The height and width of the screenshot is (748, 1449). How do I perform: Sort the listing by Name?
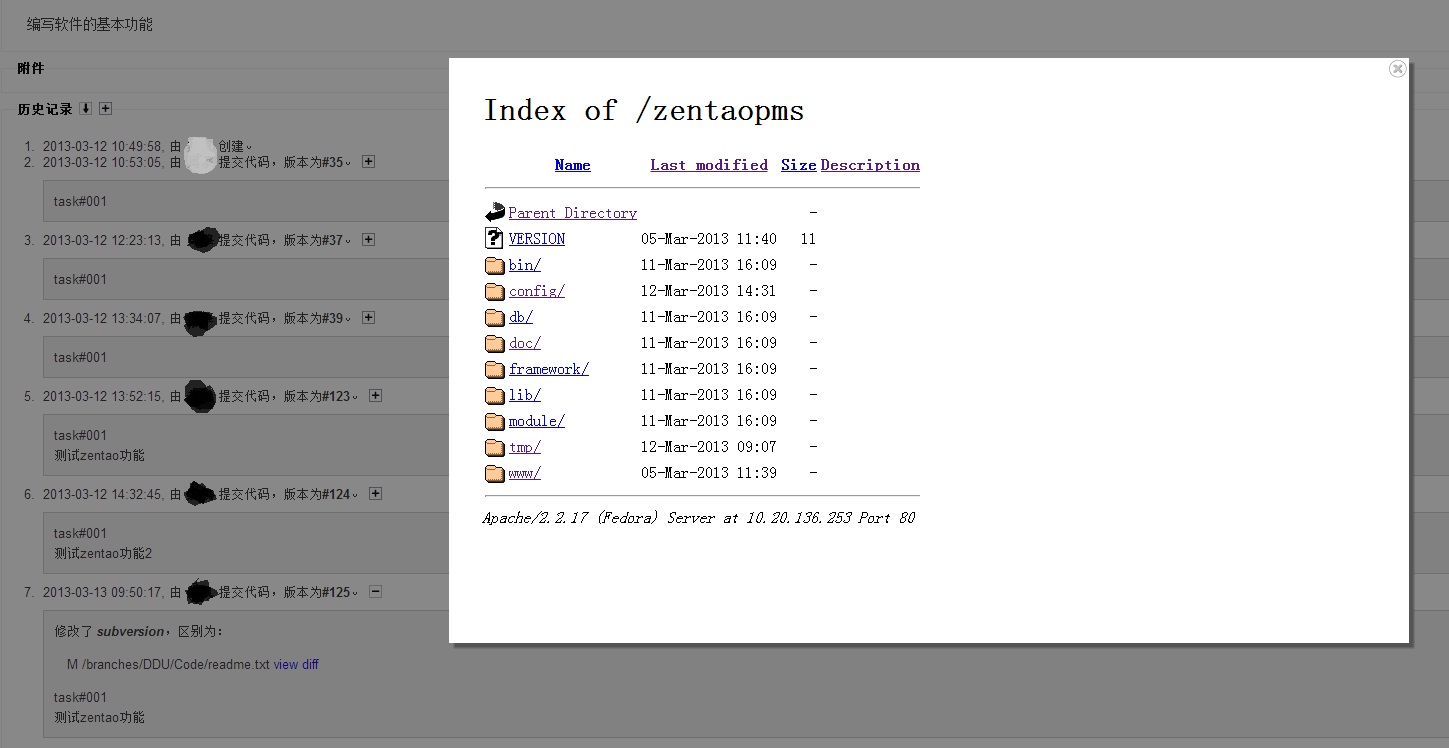(x=572, y=165)
